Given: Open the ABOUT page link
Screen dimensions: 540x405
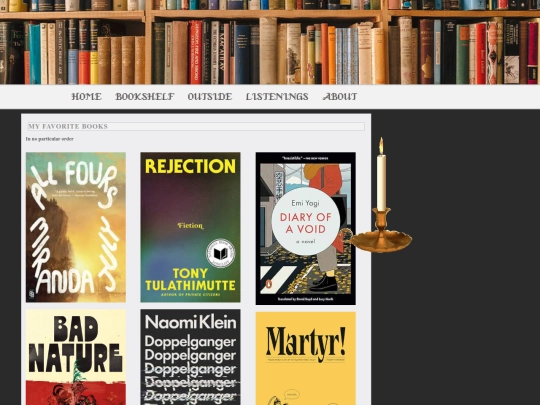Looking at the screenshot, I should click(340, 97).
